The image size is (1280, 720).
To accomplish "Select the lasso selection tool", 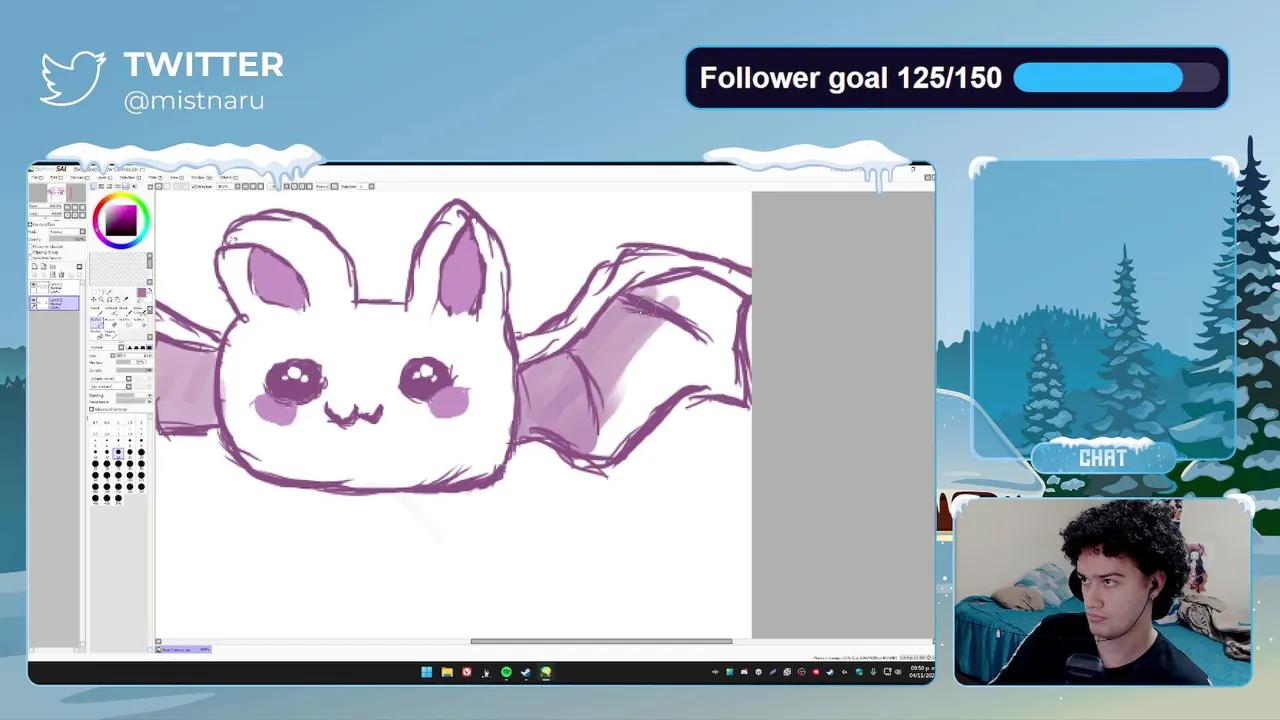I will [x=101, y=292].
